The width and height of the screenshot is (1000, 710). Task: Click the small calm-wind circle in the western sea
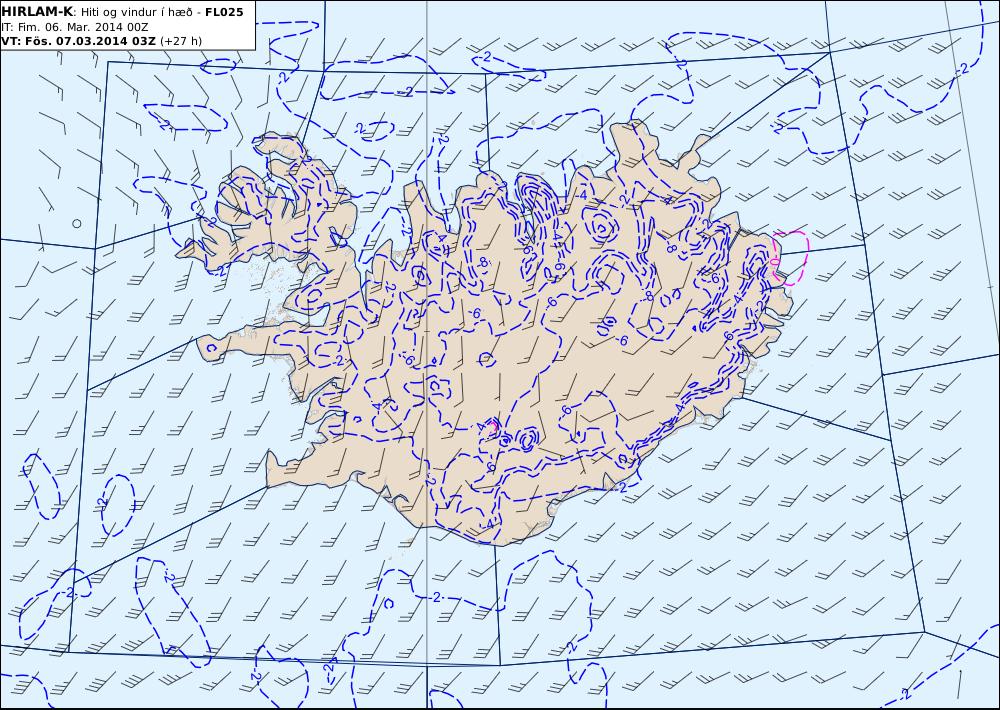click(x=77, y=223)
